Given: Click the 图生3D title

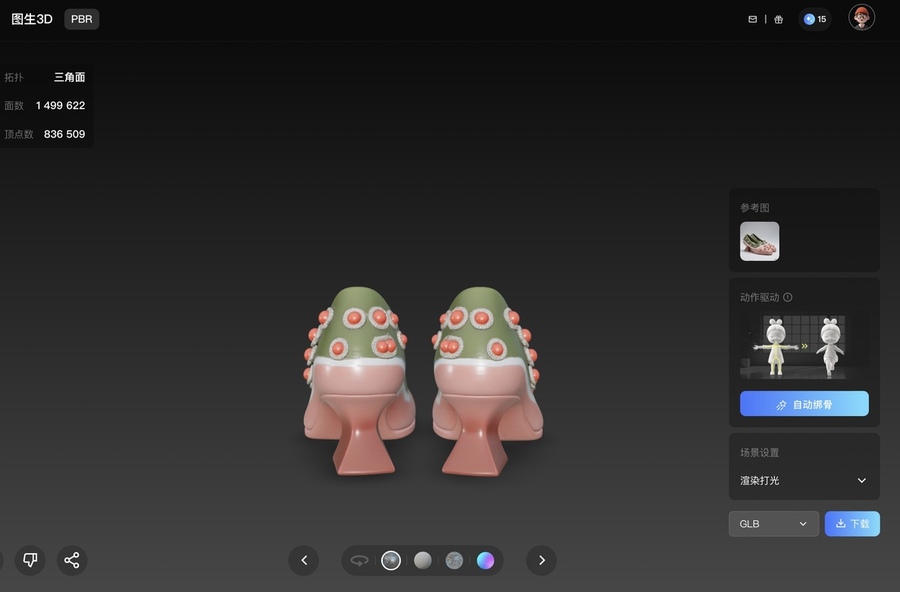Looking at the screenshot, I should coord(32,19).
